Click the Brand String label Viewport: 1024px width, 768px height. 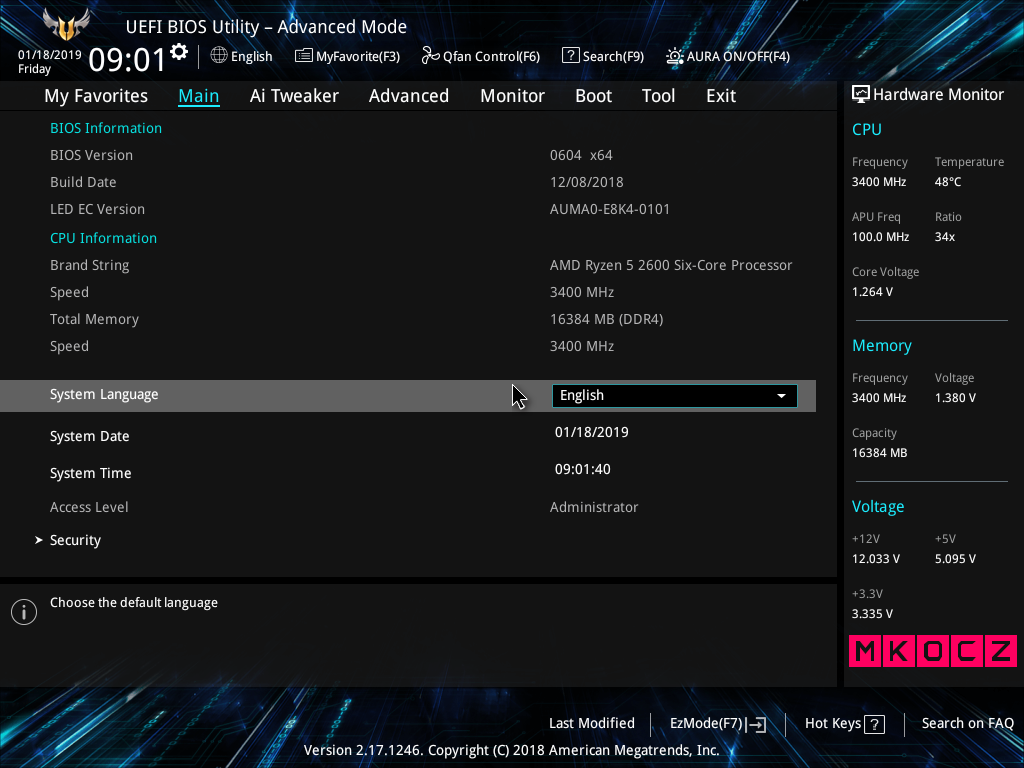[89, 265]
